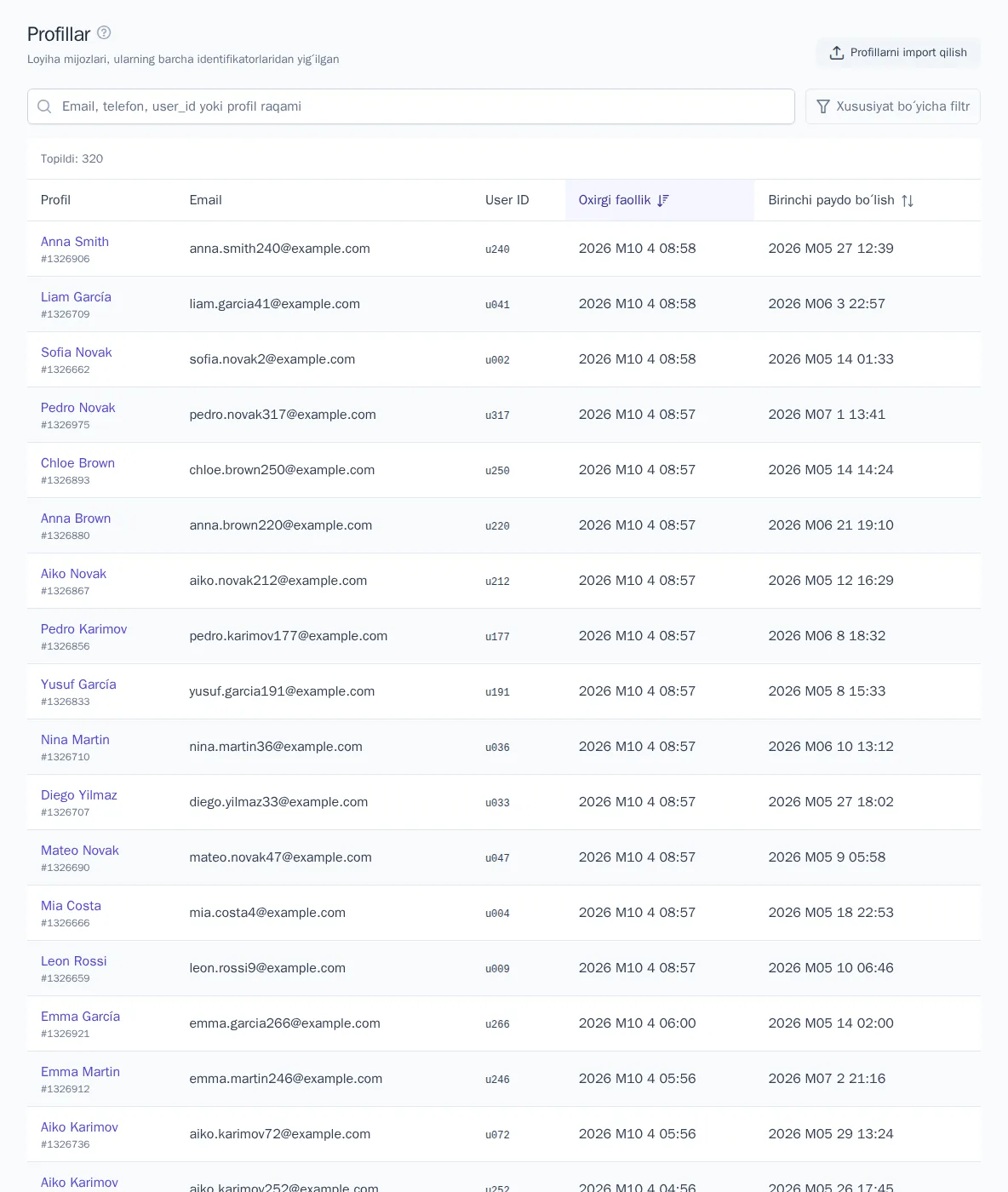Open the Nina Martin profile link
The height and width of the screenshot is (1192, 1008).
click(x=75, y=740)
